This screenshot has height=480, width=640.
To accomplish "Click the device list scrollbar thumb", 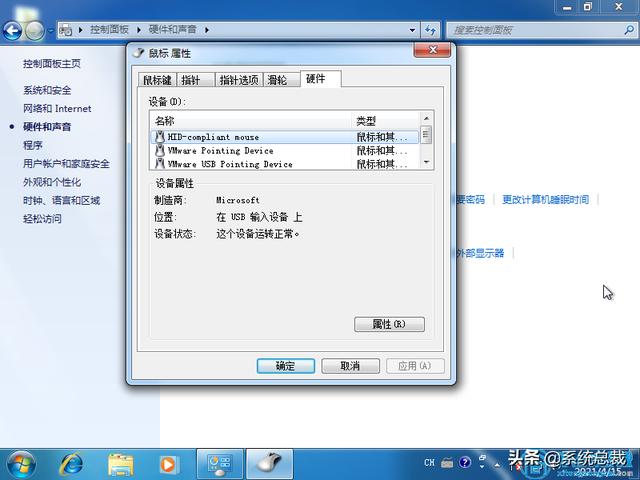I will (426, 135).
